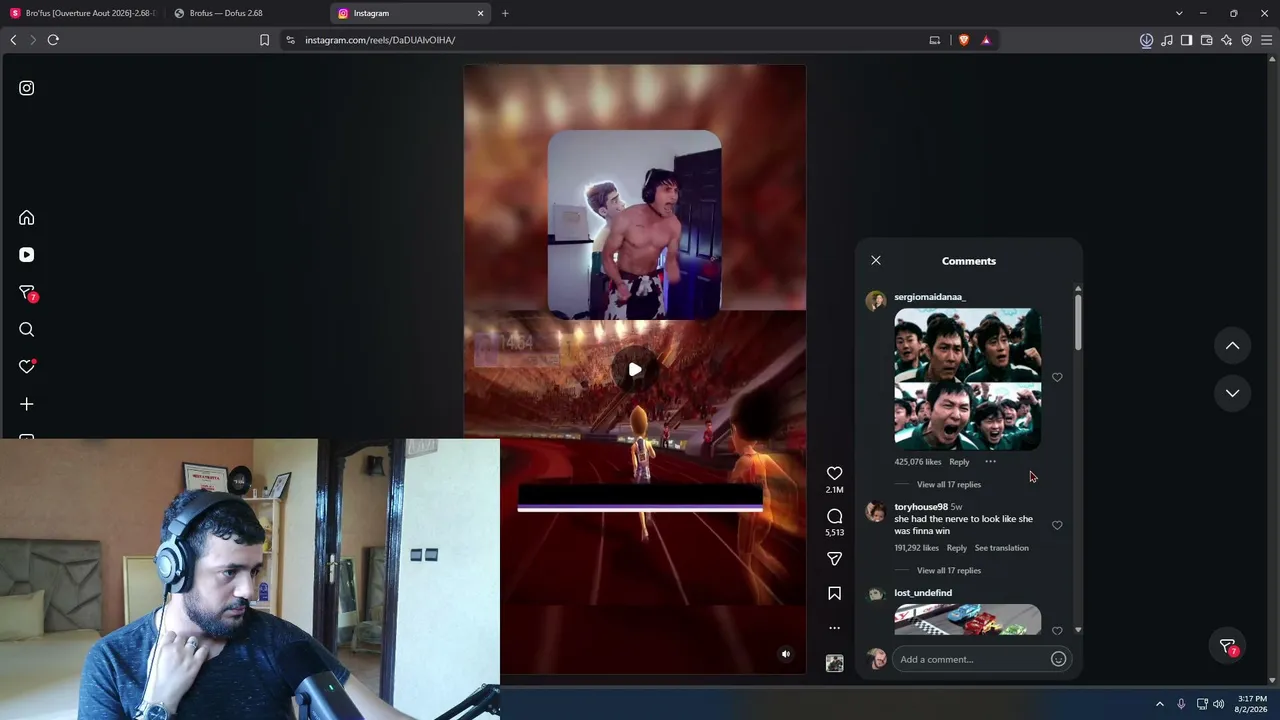This screenshot has width=1280, height=720.
Task: Open the reel's more options menu
Action: (x=834, y=628)
